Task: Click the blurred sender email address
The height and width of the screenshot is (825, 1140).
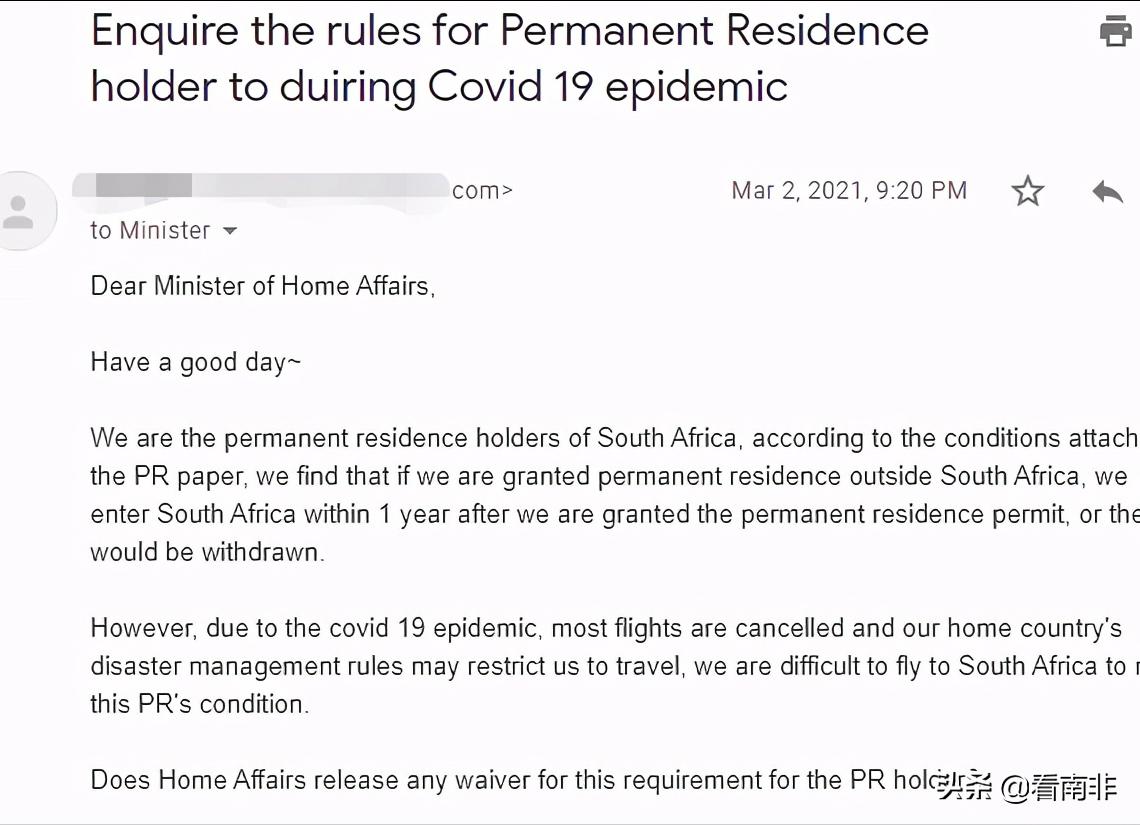Action: pyautogui.click(x=290, y=187)
